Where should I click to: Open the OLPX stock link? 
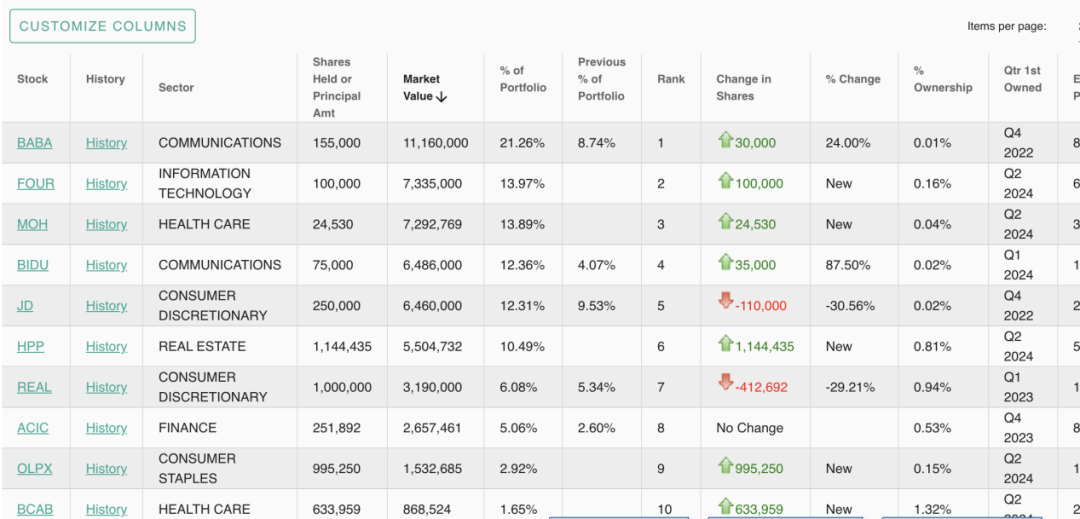point(34,468)
